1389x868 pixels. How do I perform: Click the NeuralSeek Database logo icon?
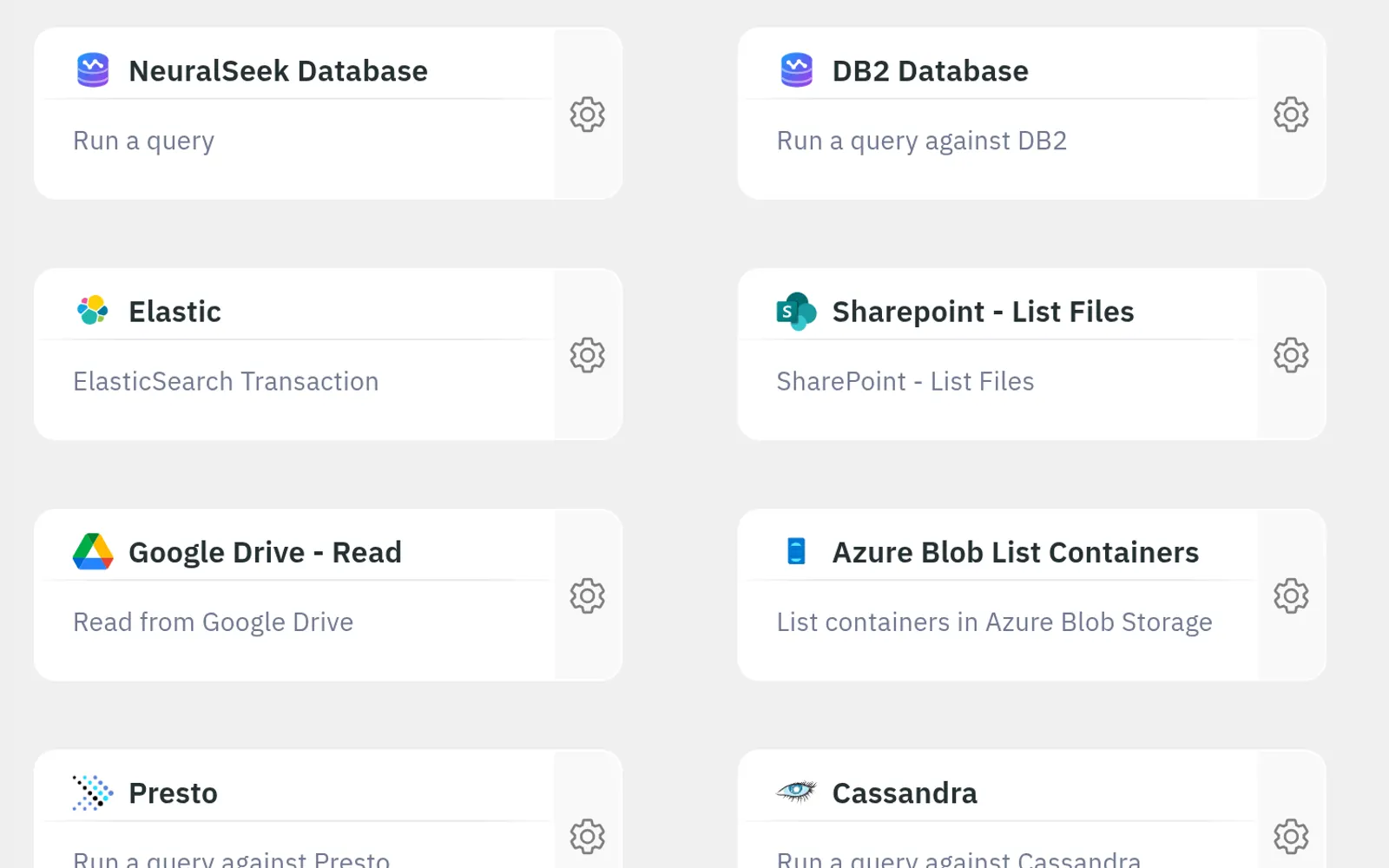pyautogui.click(x=93, y=70)
